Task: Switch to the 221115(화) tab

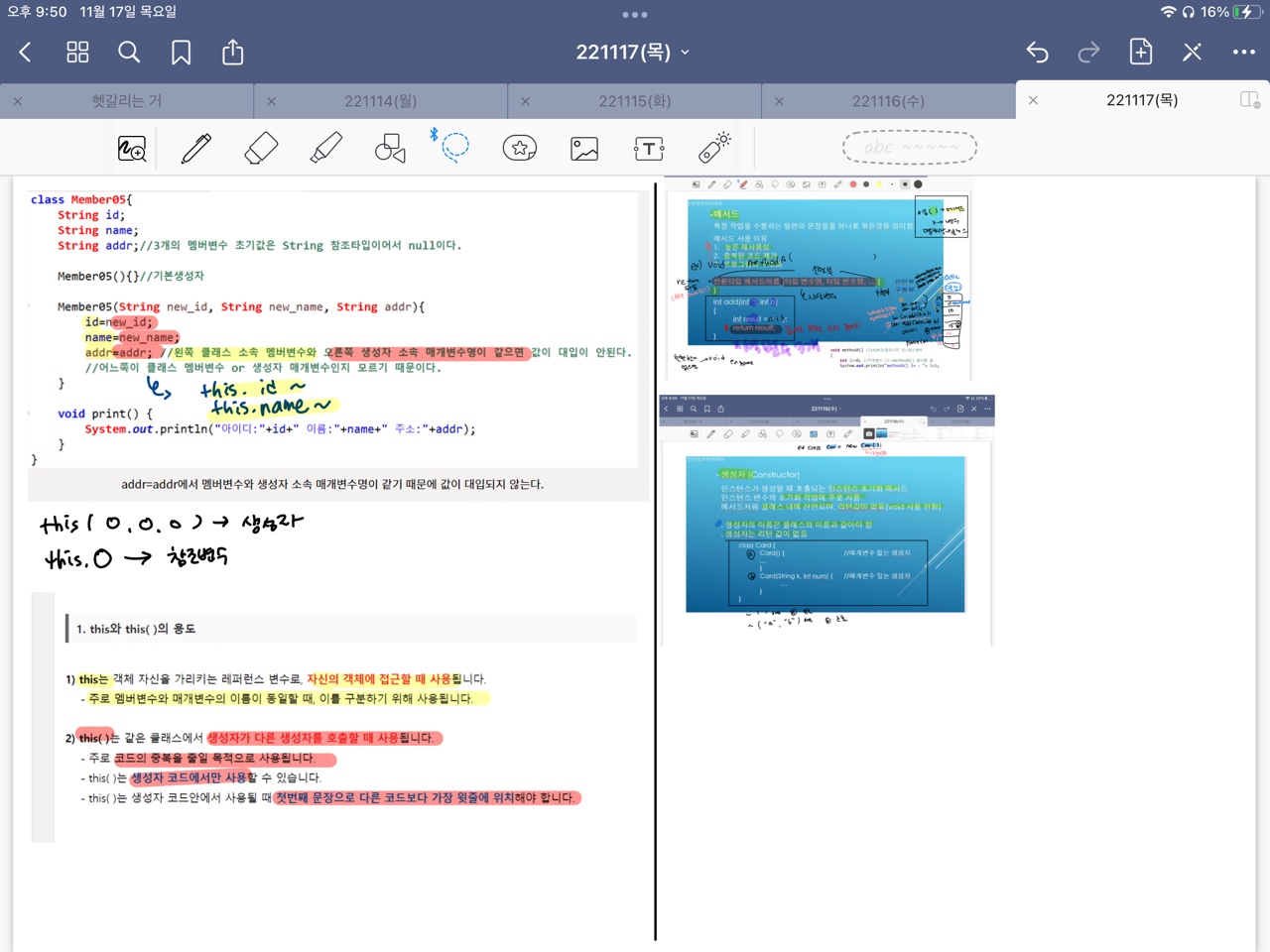Action: pos(635,101)
